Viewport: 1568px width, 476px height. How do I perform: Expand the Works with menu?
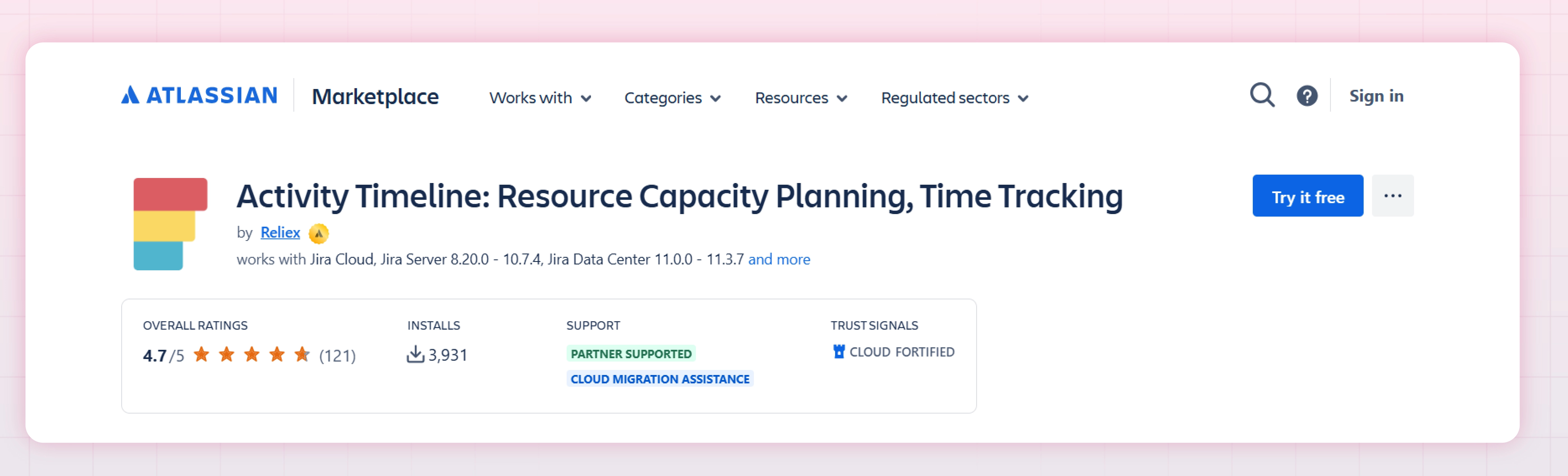[x=540, y=98]
